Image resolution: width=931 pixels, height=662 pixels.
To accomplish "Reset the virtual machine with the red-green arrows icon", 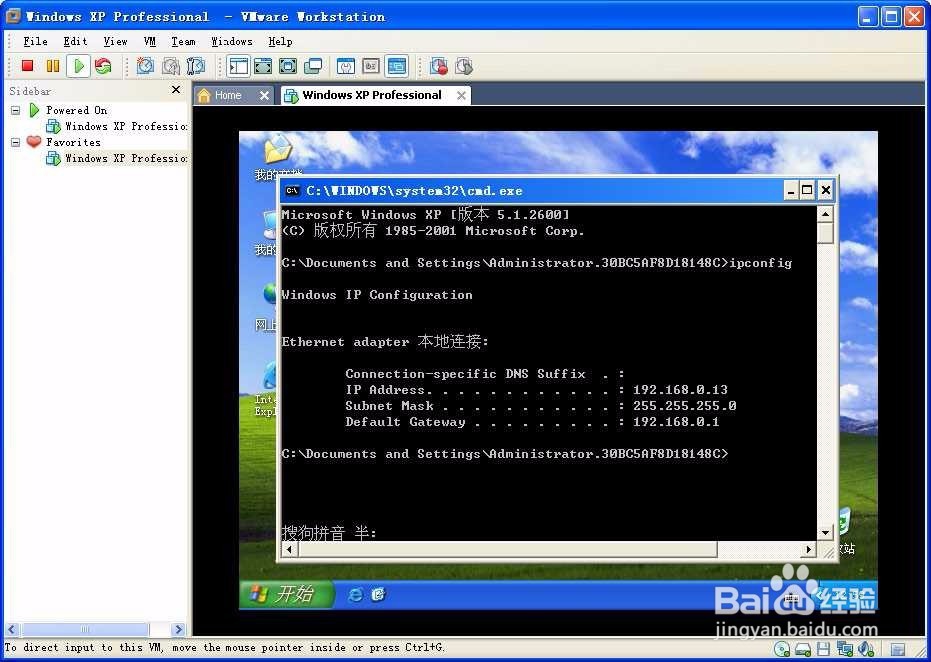I will [x=103, y=66].
